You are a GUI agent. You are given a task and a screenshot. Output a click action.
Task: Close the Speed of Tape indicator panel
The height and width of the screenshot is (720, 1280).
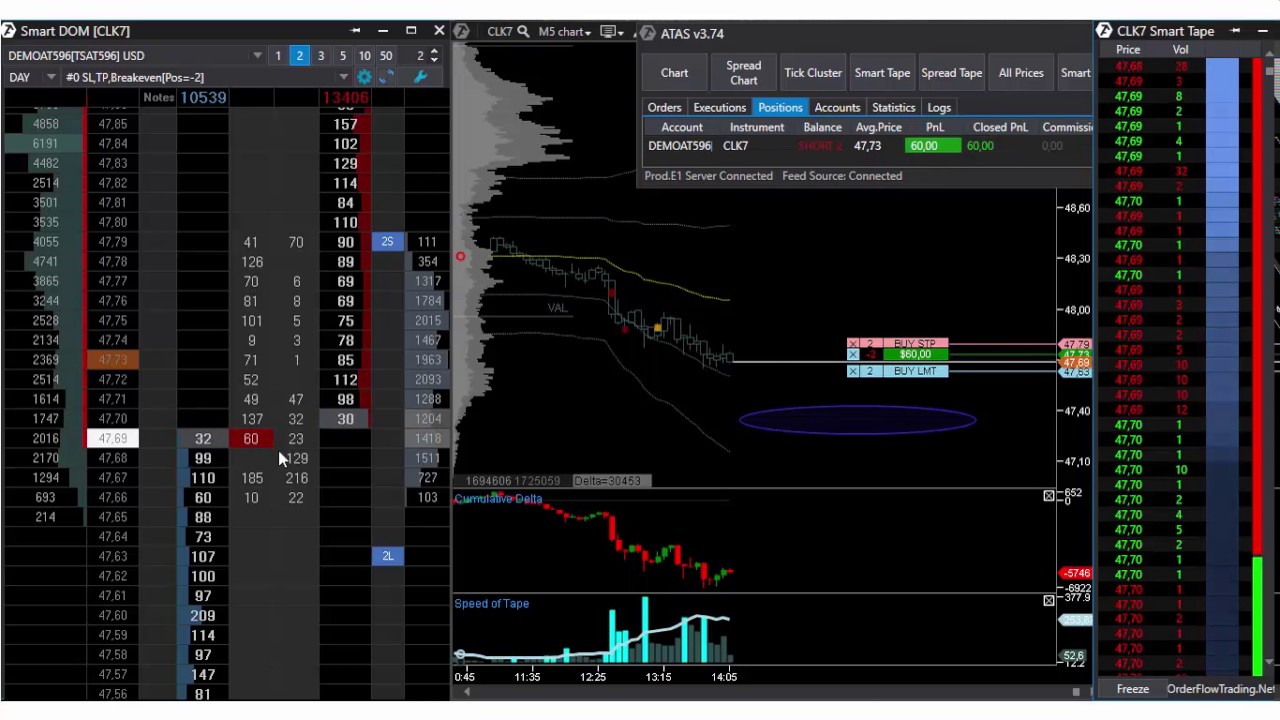1049,600
